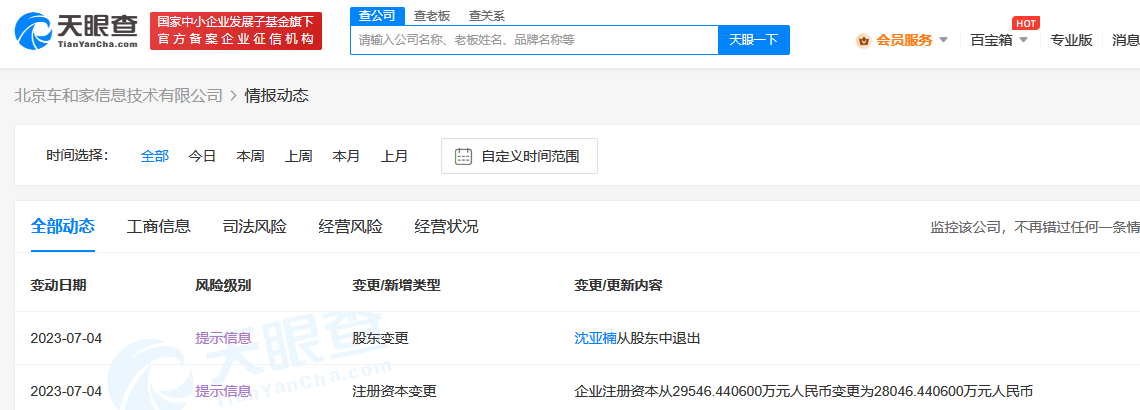Image resolution: width=1140 pixels, height=410 pixels.
Task: Focus the company name search field
Action: [x=534, y=40]
